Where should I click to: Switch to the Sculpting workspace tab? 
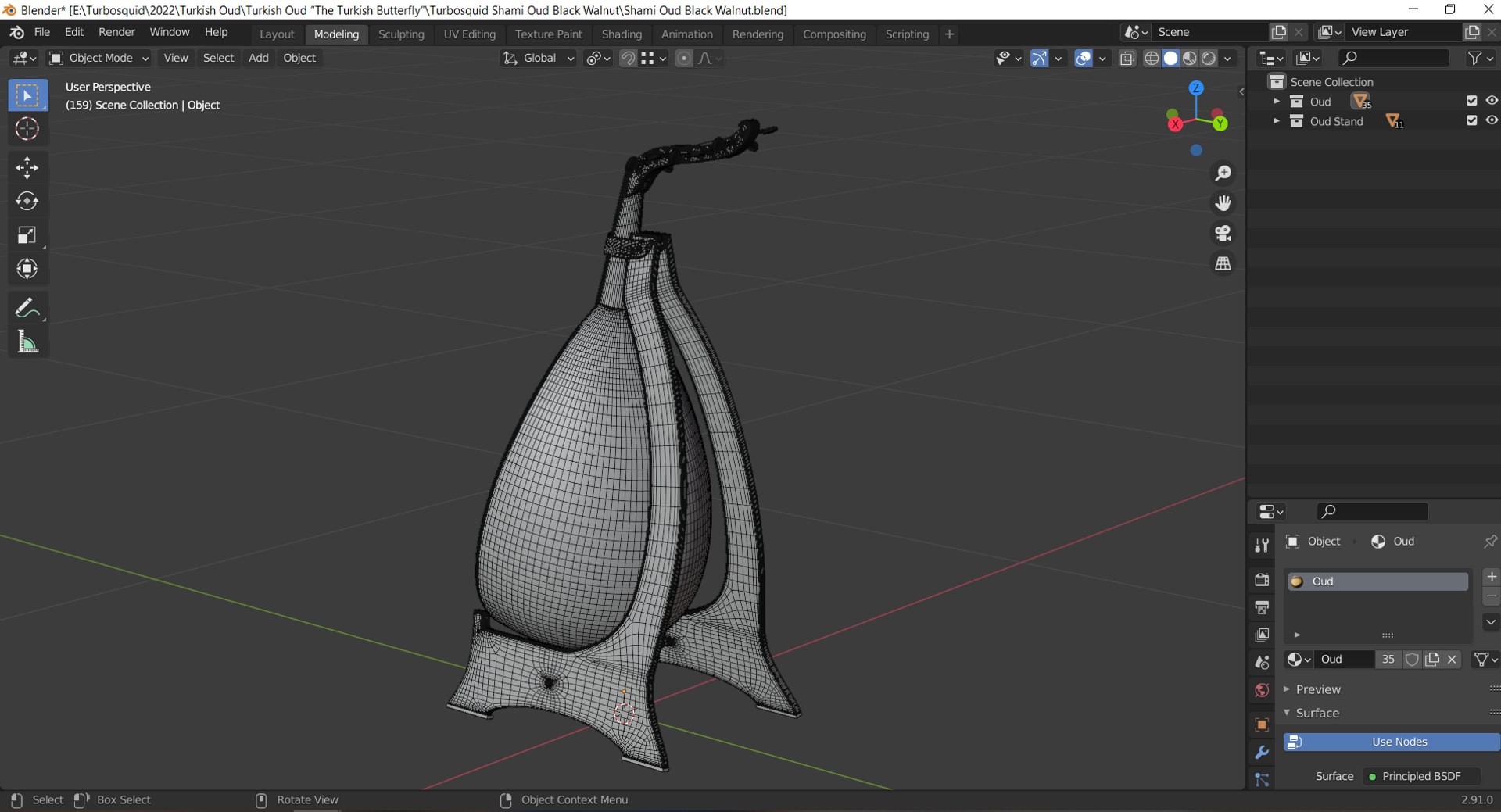(401, 34)
